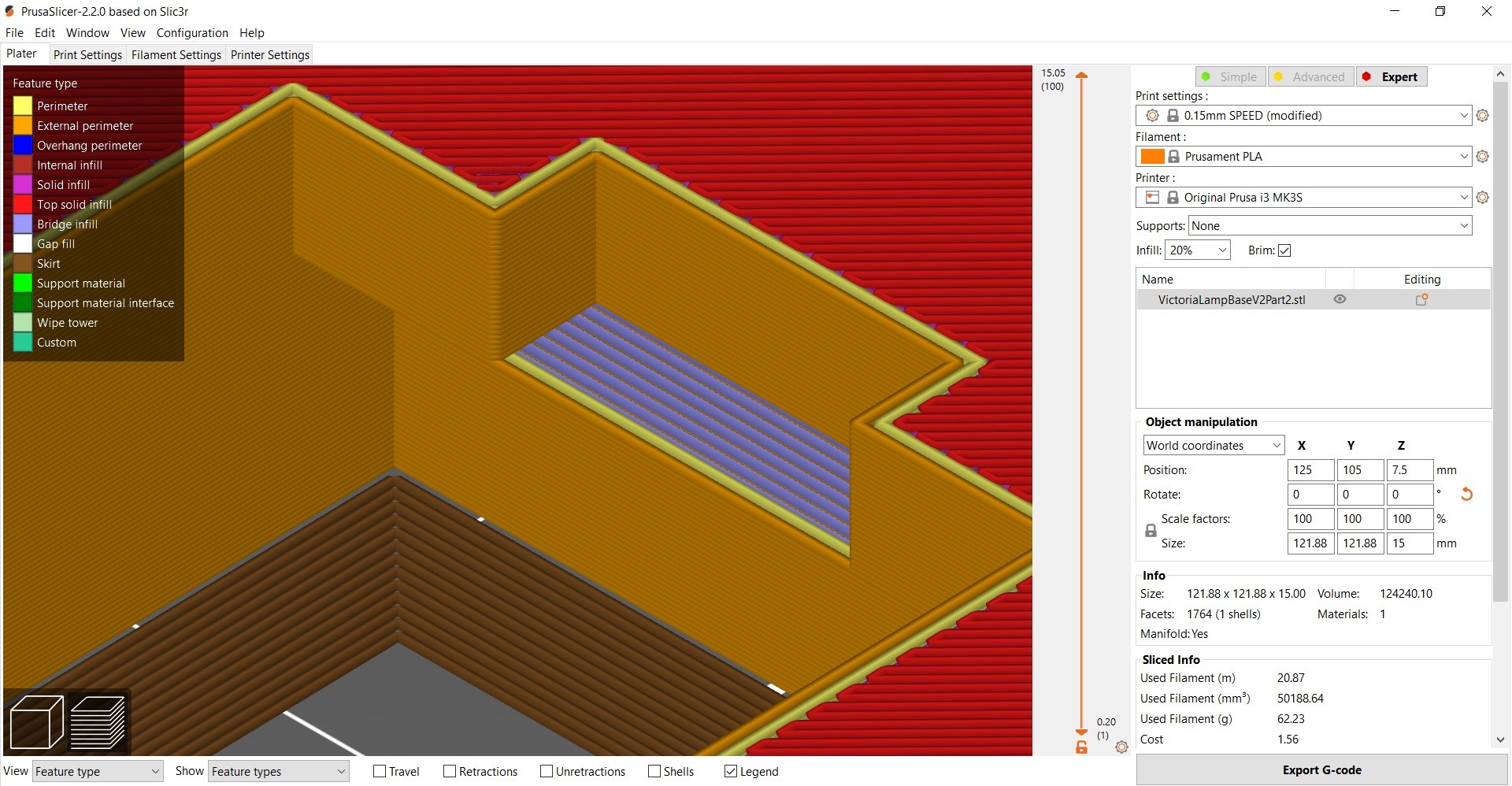Switch to sliced layers preview icon
This screenshot has height=786, width=1512.
pos(98,721)
